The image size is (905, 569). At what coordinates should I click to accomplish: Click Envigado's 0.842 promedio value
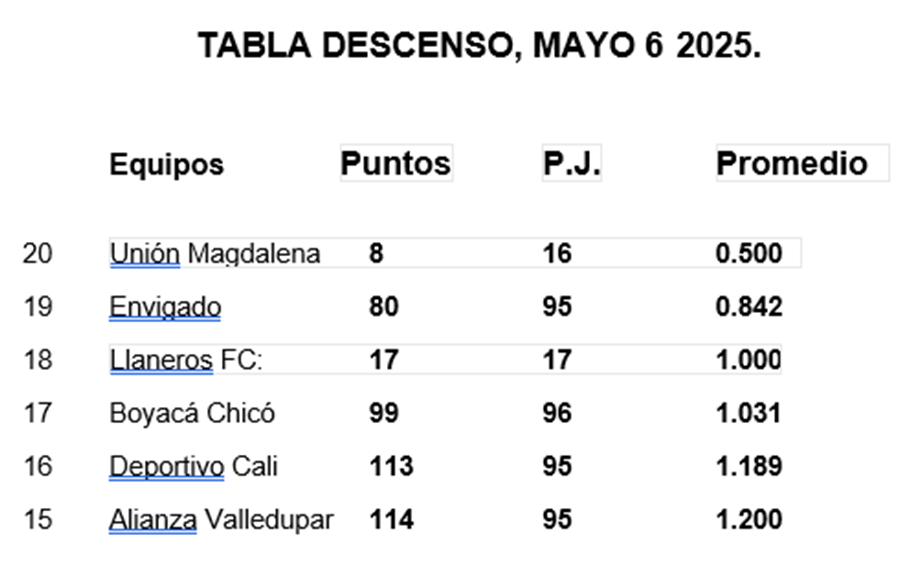[749, 306]
